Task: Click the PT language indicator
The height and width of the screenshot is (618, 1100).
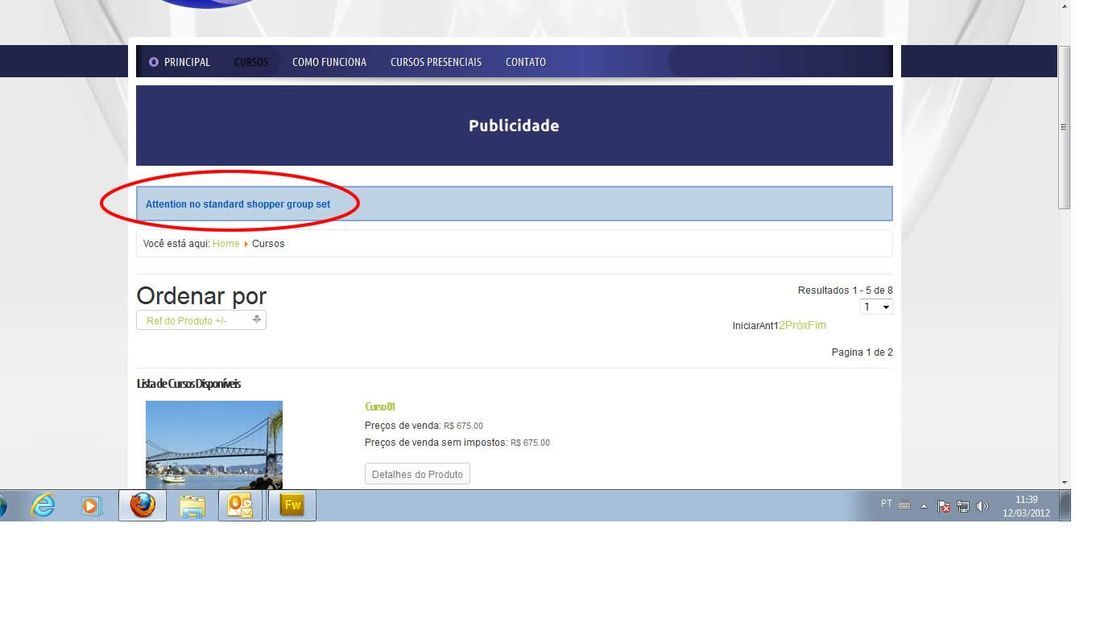Action: click(886, 504)
